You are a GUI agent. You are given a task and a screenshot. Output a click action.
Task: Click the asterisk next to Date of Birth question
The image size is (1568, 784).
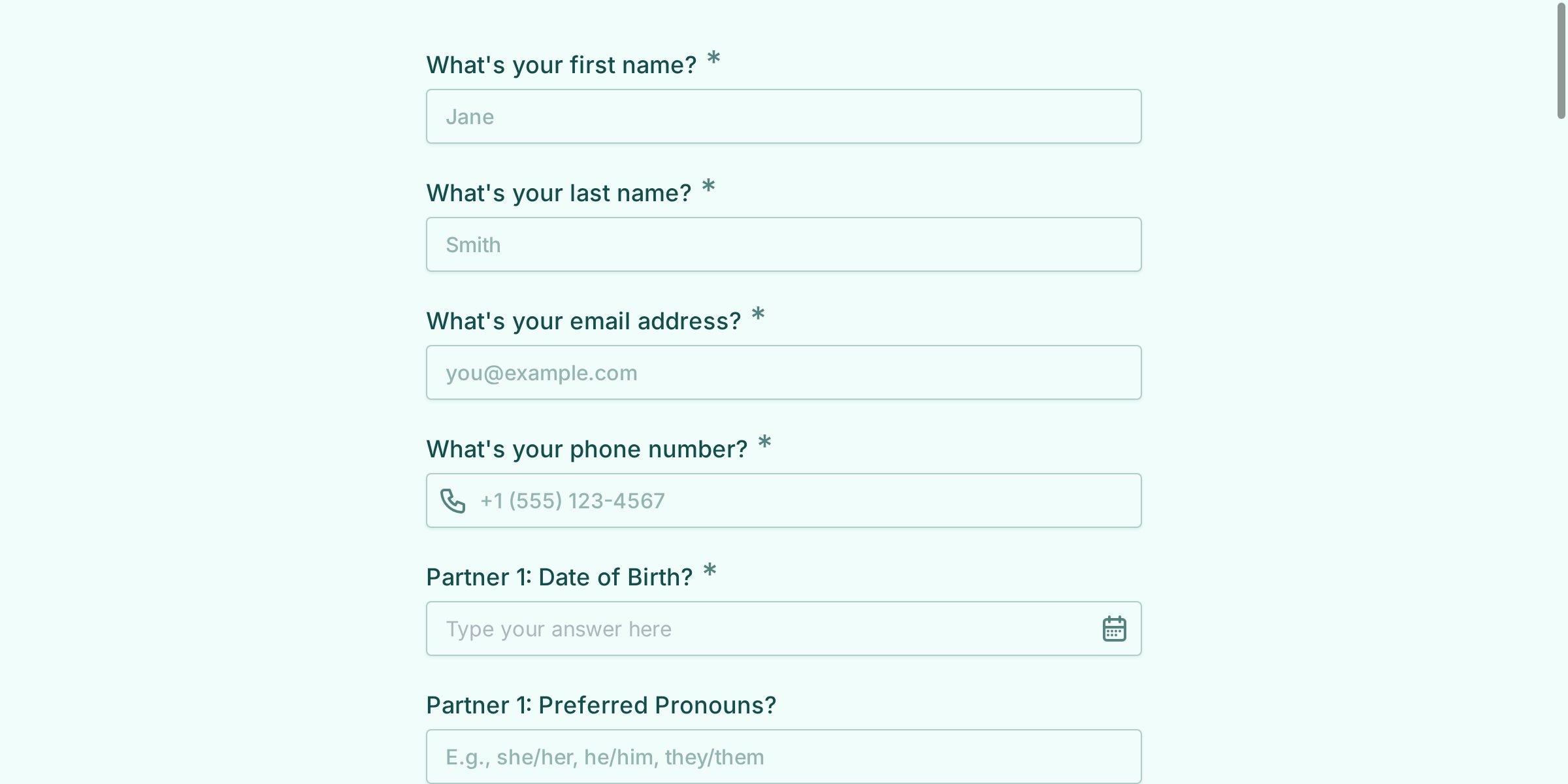pos(709,574)
